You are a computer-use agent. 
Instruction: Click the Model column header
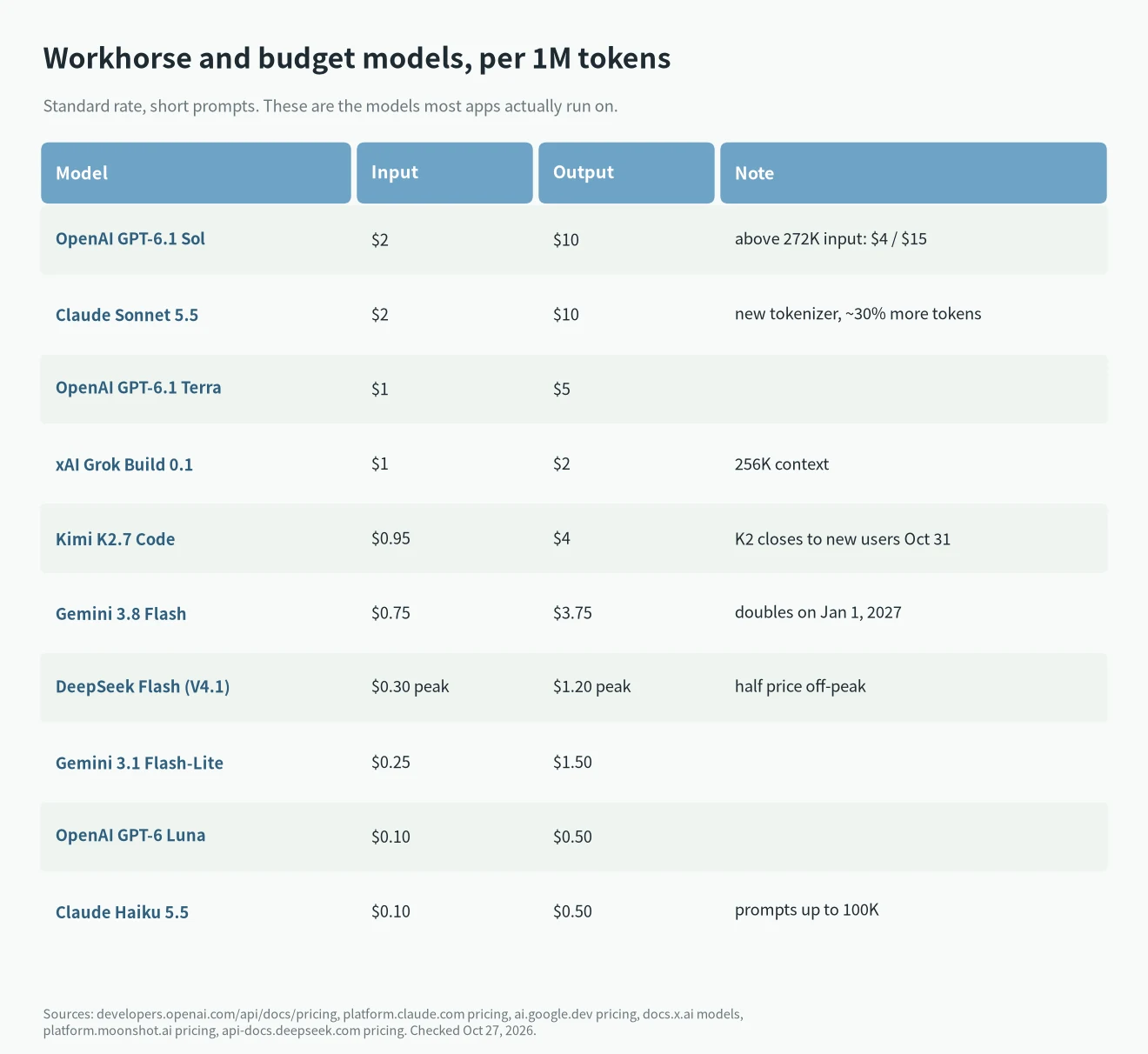pos(196,173)
